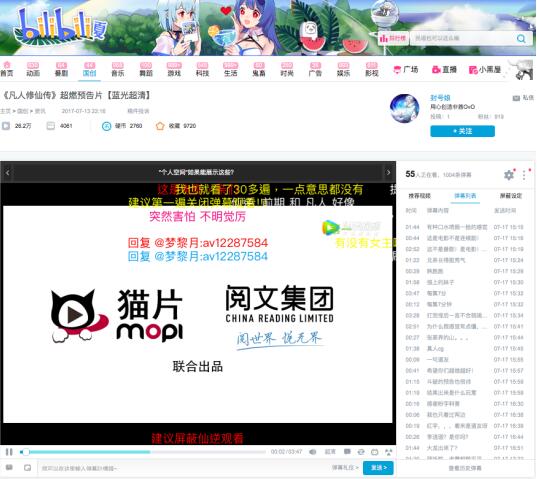This screenshot has height=479, width=537.
Task: Click the 硬币 coin icon
Action: (x=107, y=126)
